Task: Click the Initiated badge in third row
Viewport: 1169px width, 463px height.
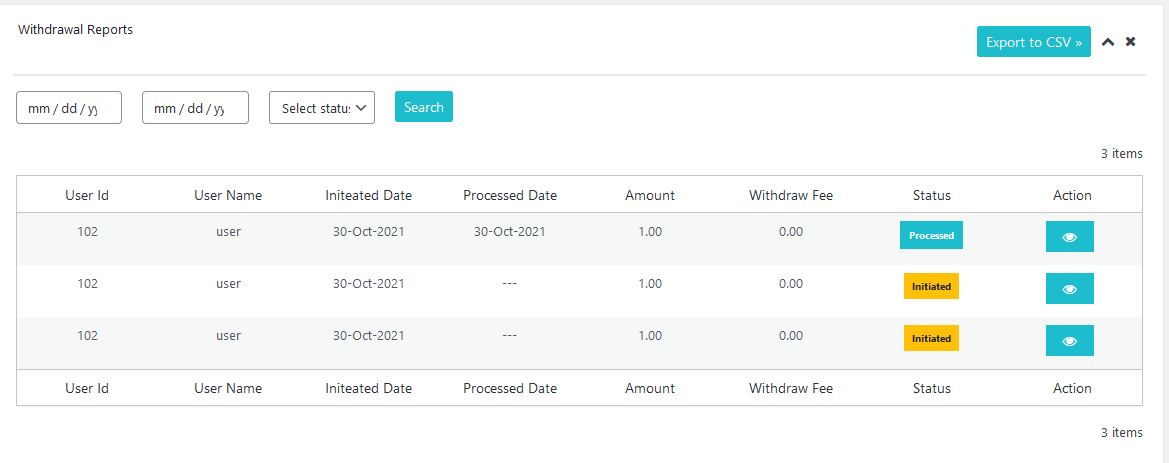Action: [931, 338]
